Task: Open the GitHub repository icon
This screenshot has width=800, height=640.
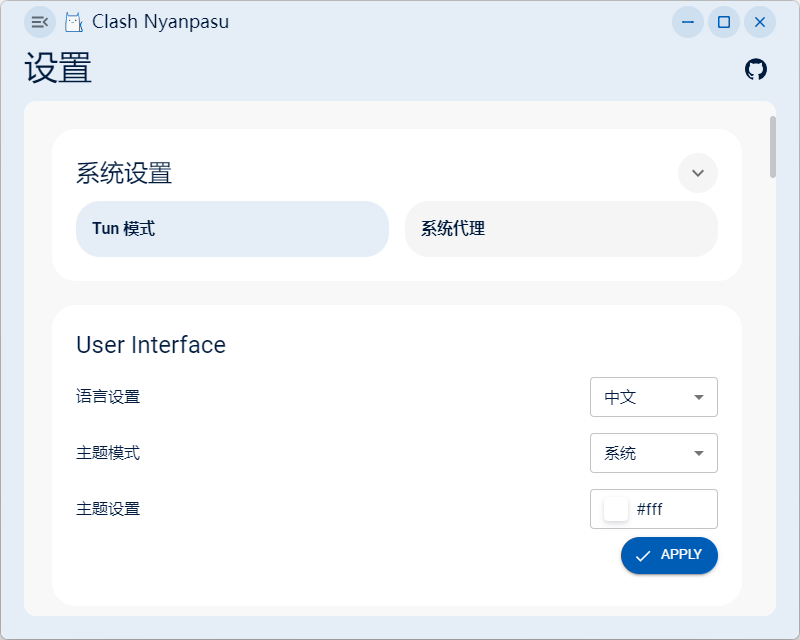Action: [x=756, y=69]
